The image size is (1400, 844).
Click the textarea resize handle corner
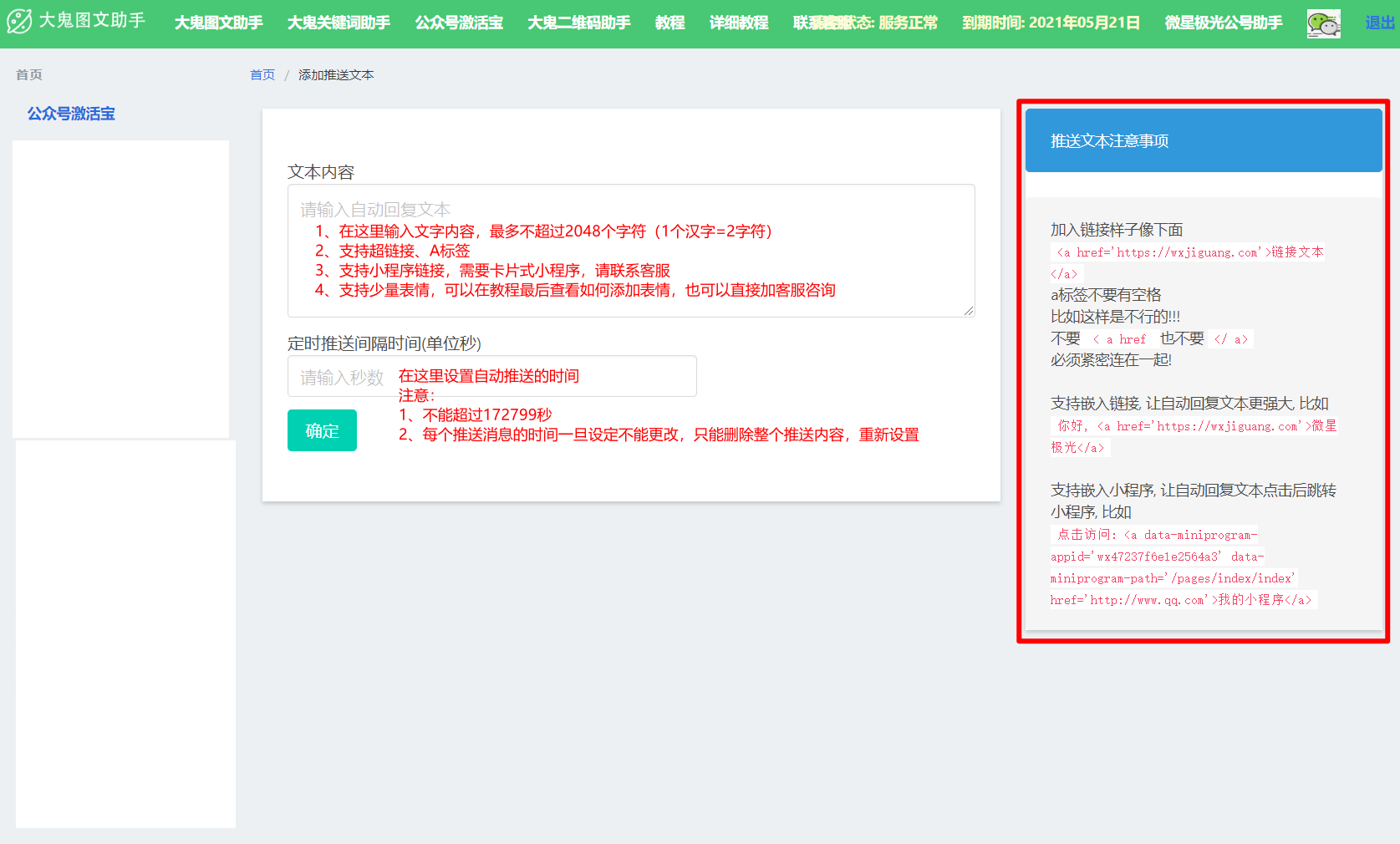pyautogui.click(x=969, y=311)
